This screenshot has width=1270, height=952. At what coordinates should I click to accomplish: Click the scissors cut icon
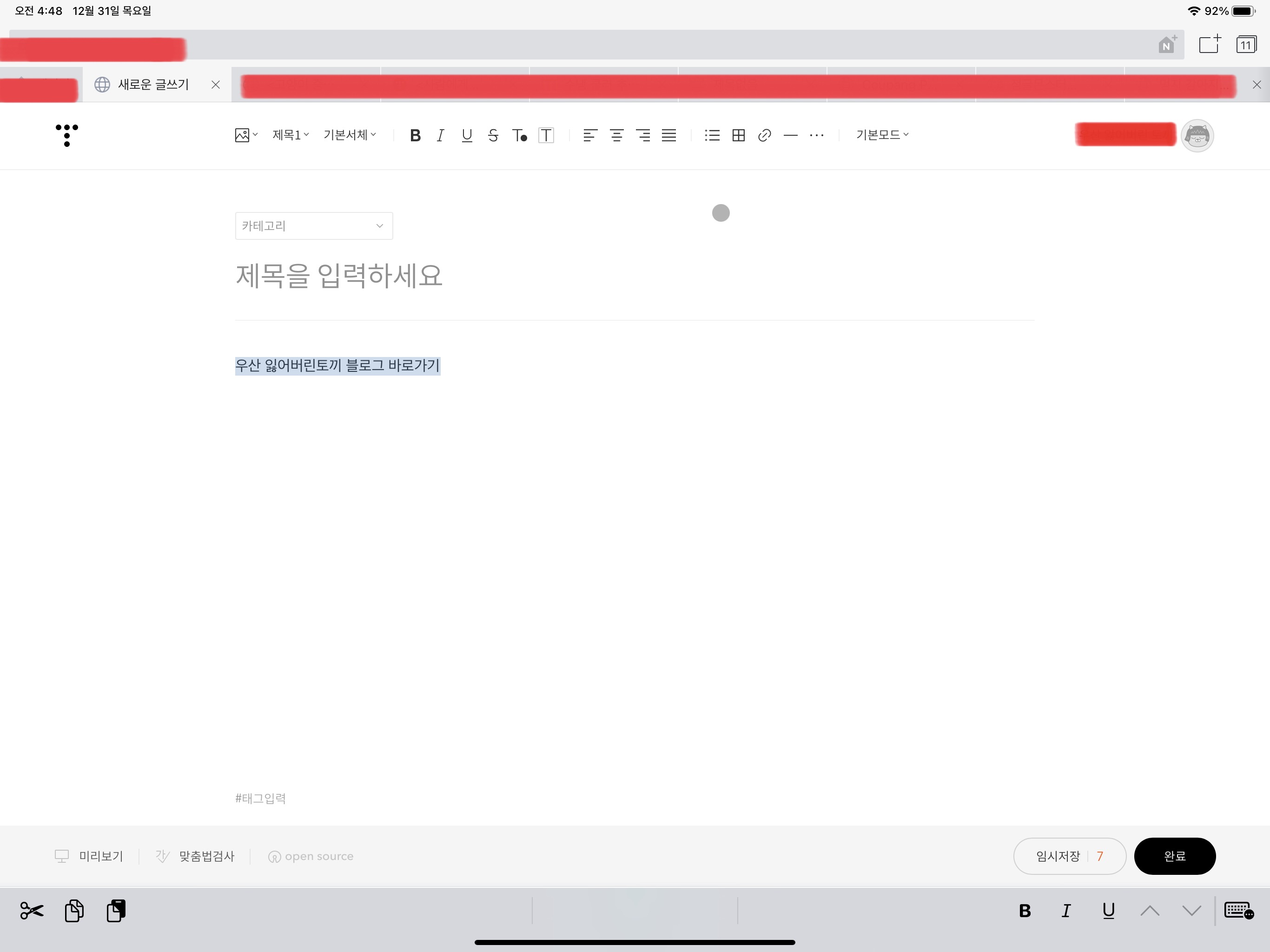pos(32,911)
